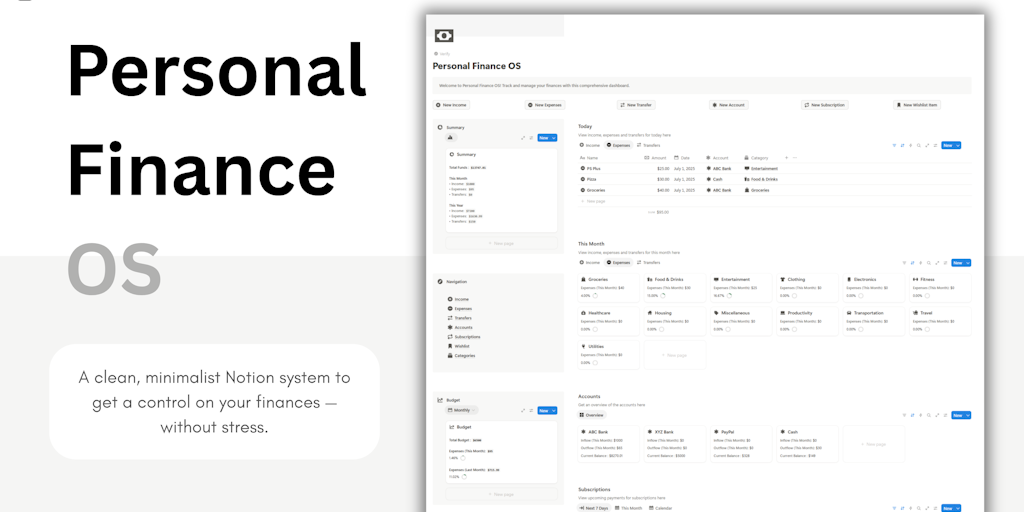Click ABC Bank account card icon
This screenshot has height=512, width=1024.
pos(584,432)
